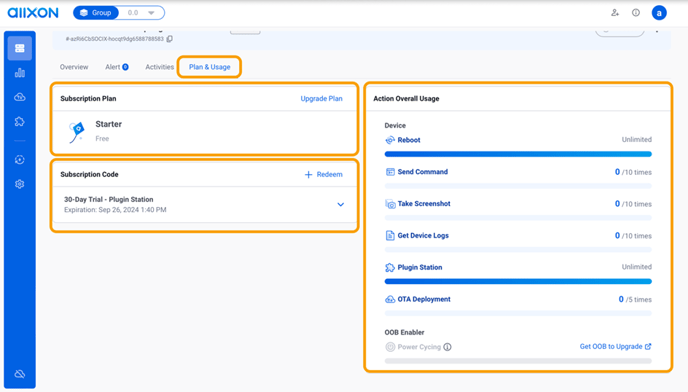Copy the device ID with copy icon

[x=170, y=39]
